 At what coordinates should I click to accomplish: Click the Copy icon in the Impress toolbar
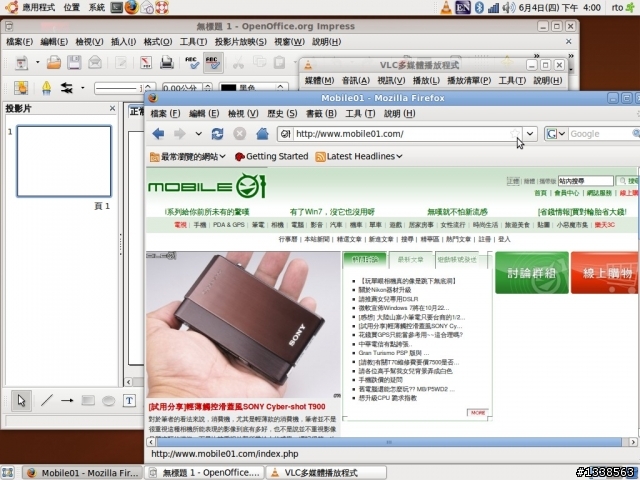coord(259,63)
